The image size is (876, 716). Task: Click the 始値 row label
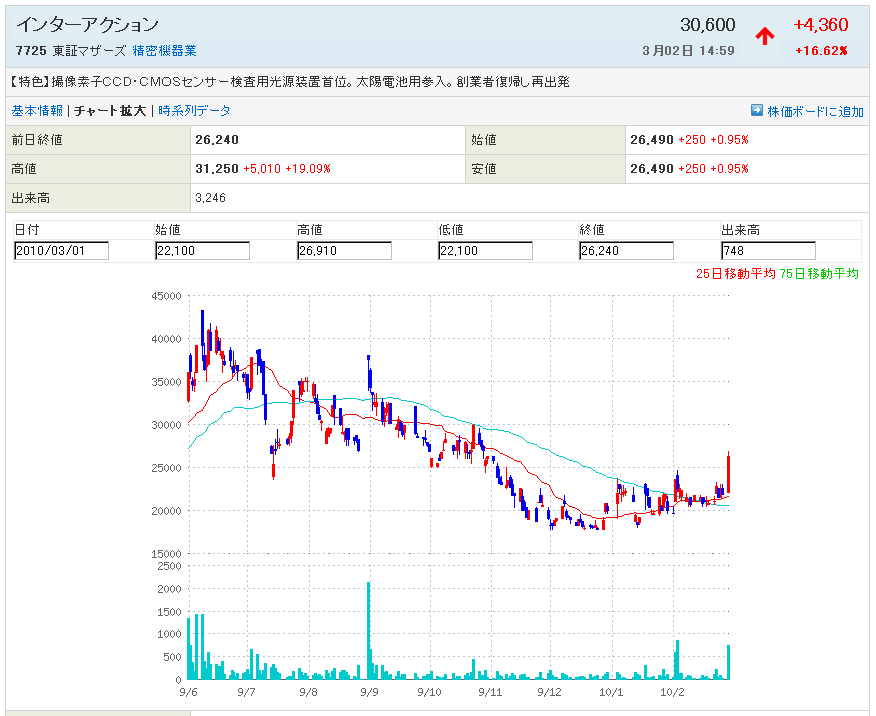(484, 140)
